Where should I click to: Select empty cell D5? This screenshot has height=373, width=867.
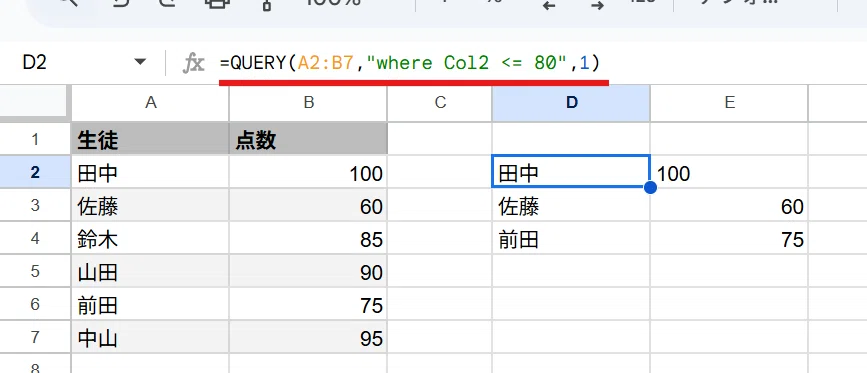[x=571, y=271]
